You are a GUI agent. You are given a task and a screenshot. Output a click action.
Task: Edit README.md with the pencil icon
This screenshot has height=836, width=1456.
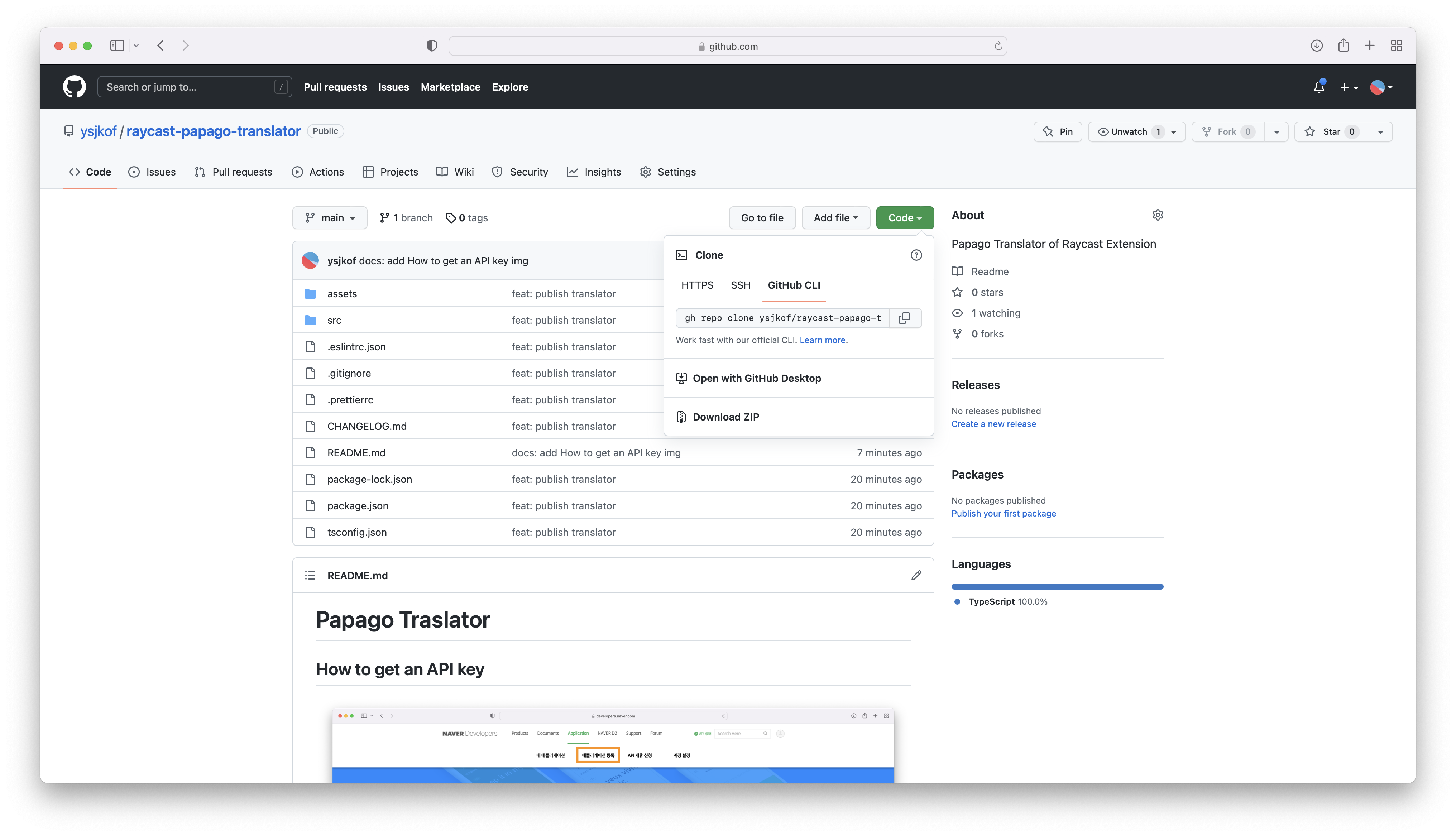916,575
